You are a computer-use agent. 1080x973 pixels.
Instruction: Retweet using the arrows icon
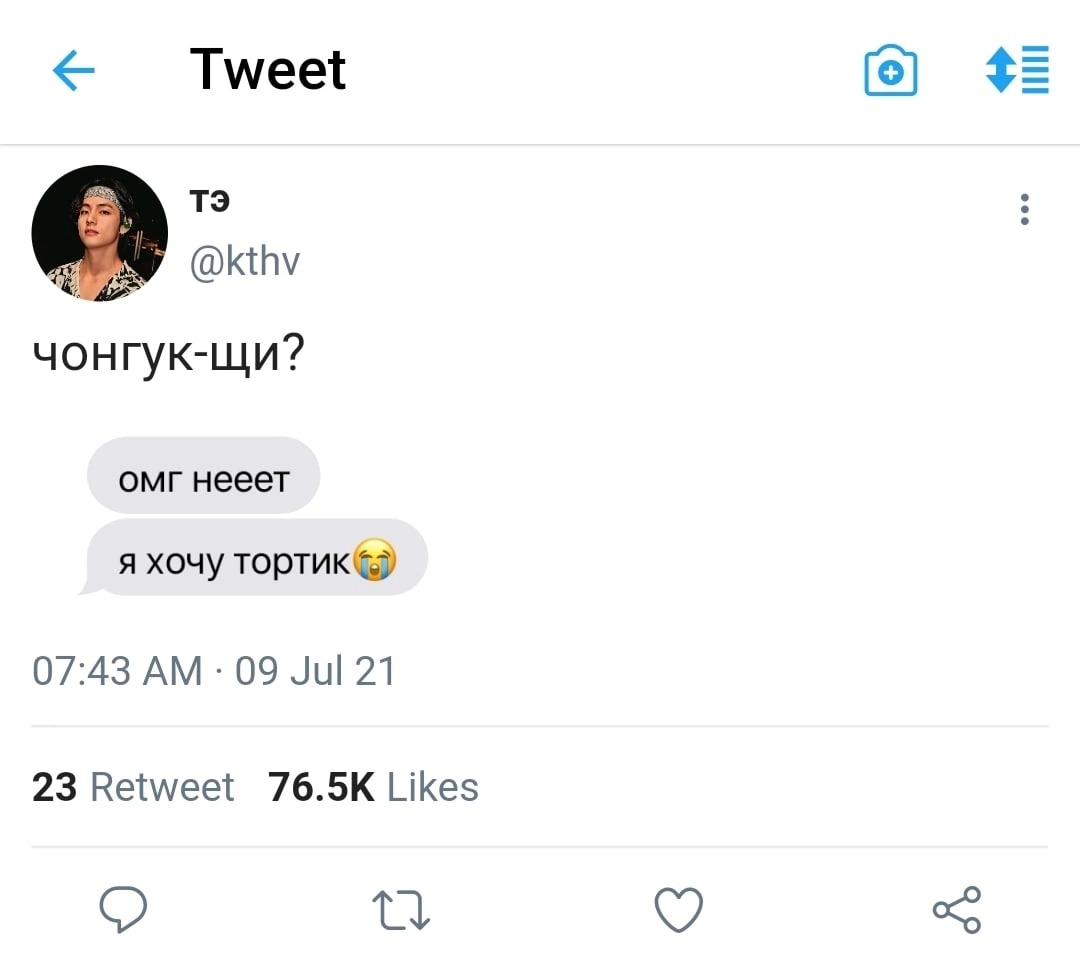tap(401, 911)
